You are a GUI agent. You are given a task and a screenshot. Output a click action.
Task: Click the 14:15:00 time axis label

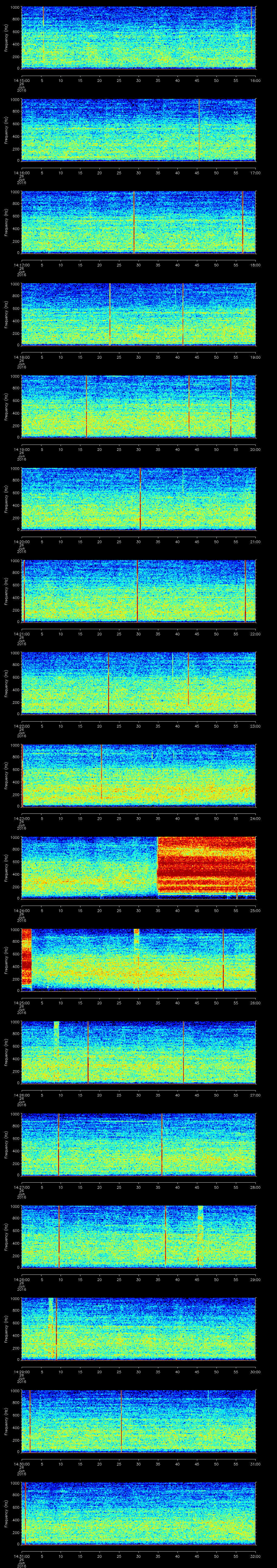(x=21, y=80)
